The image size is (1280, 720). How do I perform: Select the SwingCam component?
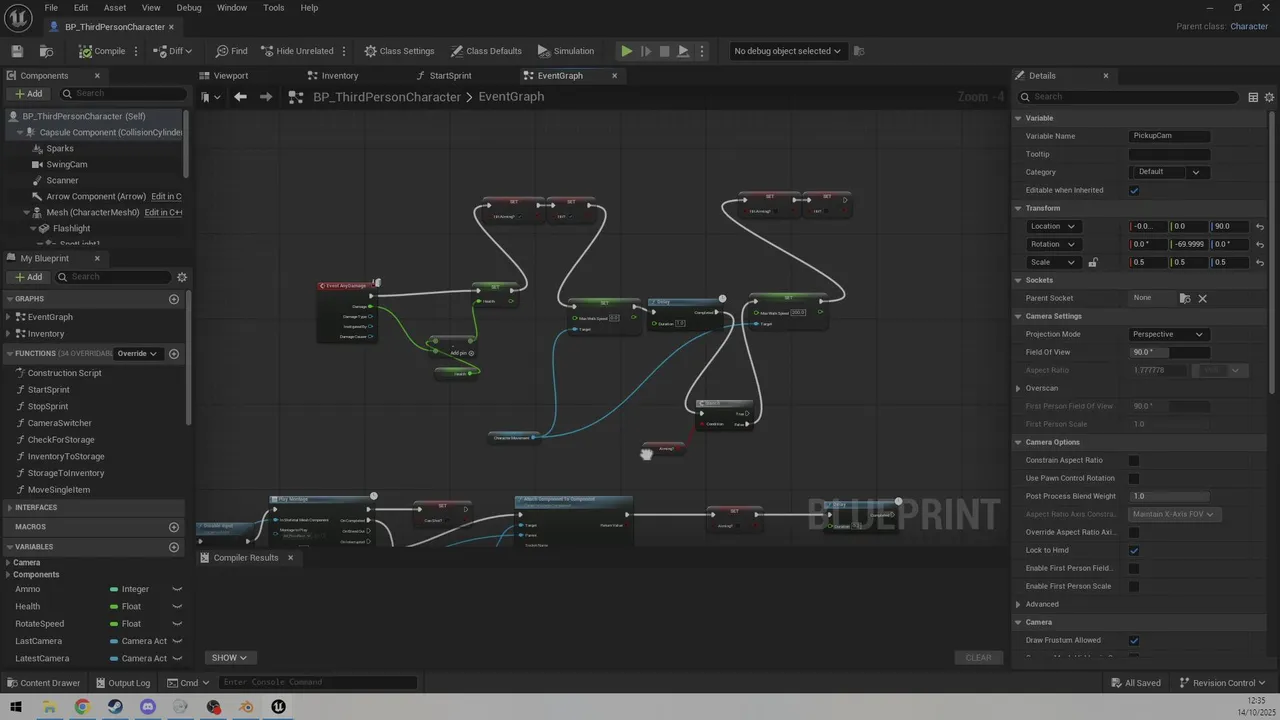[67, 164]
